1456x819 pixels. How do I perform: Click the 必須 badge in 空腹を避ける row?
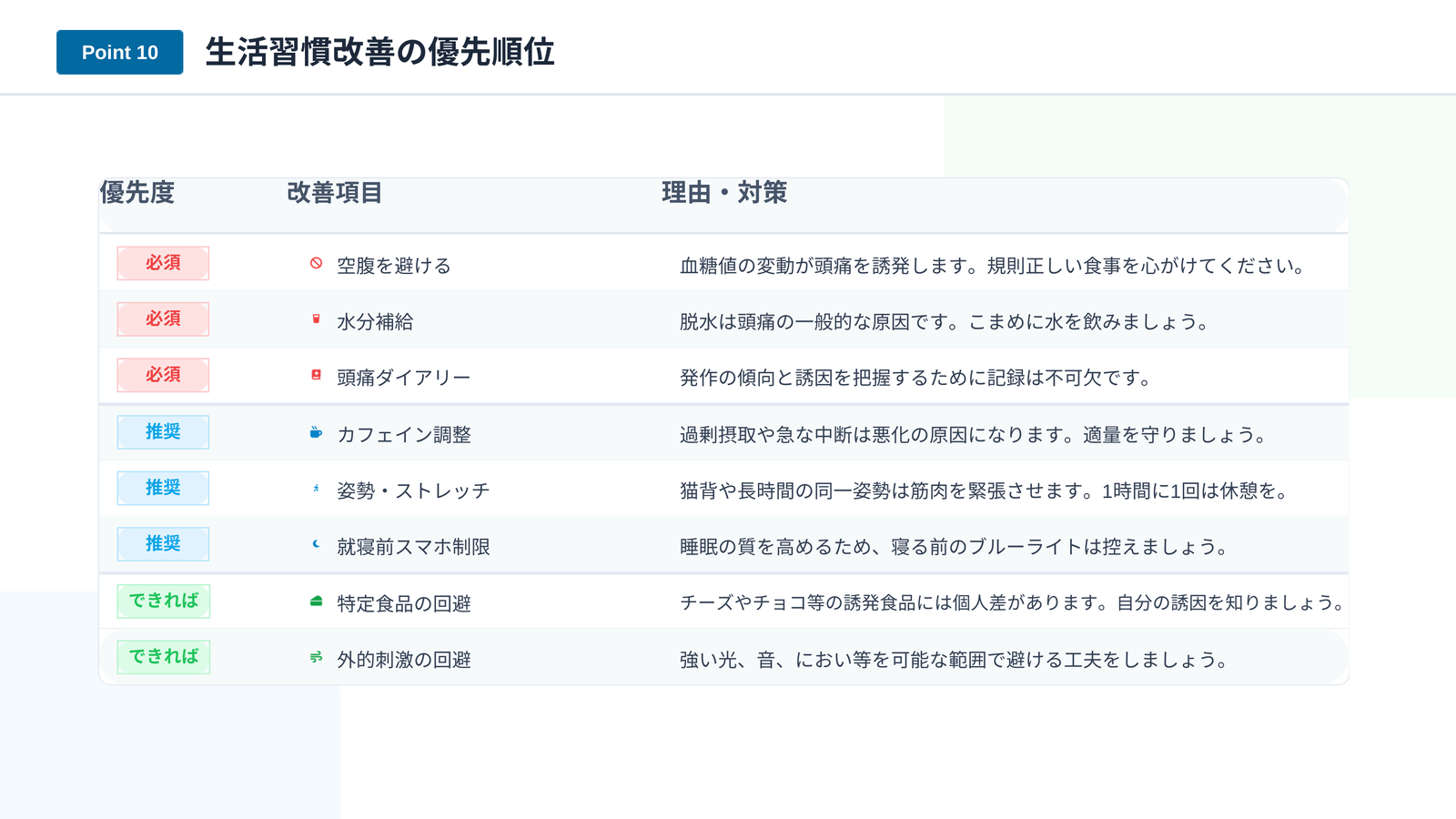click(x=163, y=263)
